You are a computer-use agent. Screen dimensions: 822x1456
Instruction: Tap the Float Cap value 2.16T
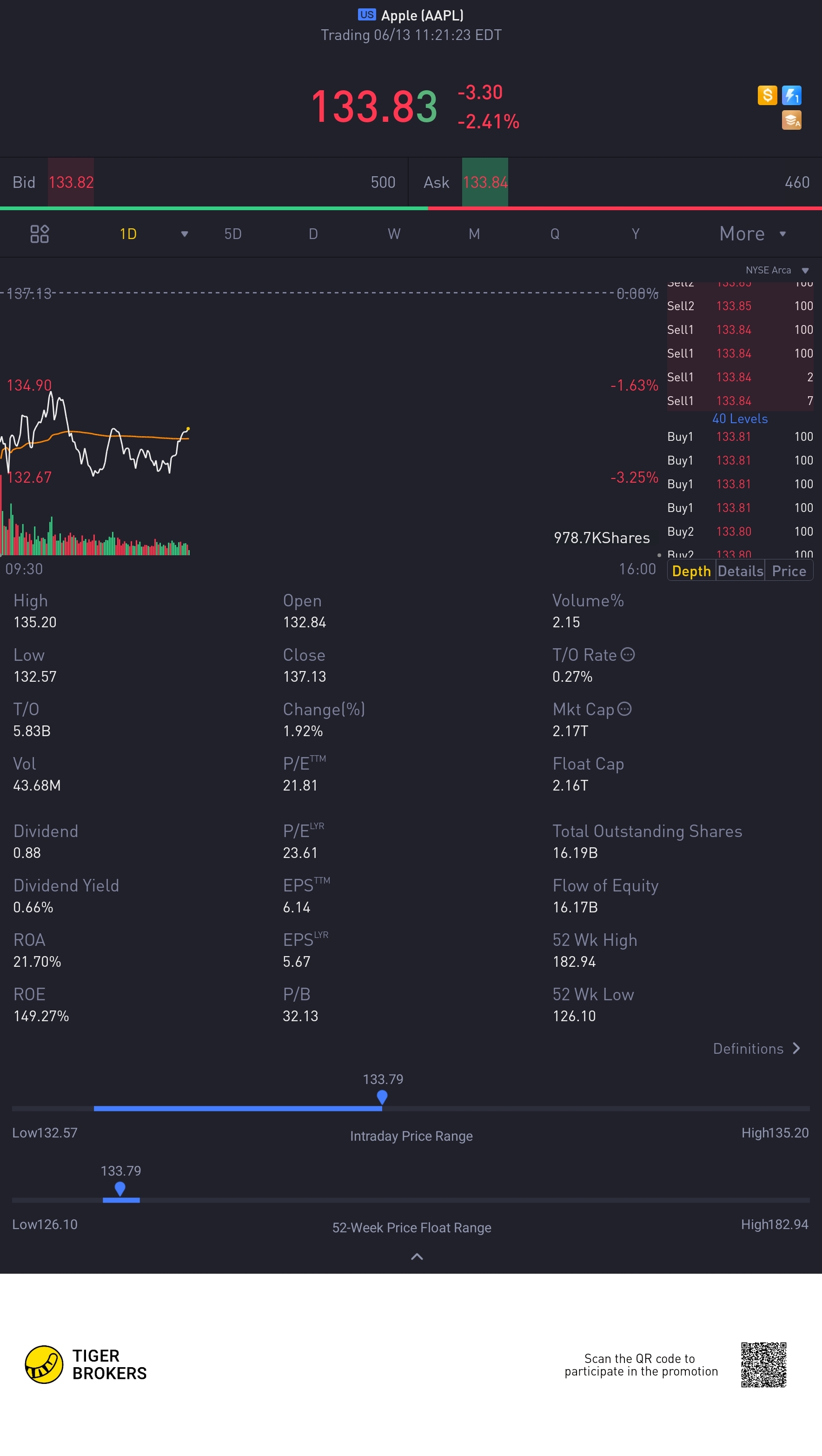[570, 785]
